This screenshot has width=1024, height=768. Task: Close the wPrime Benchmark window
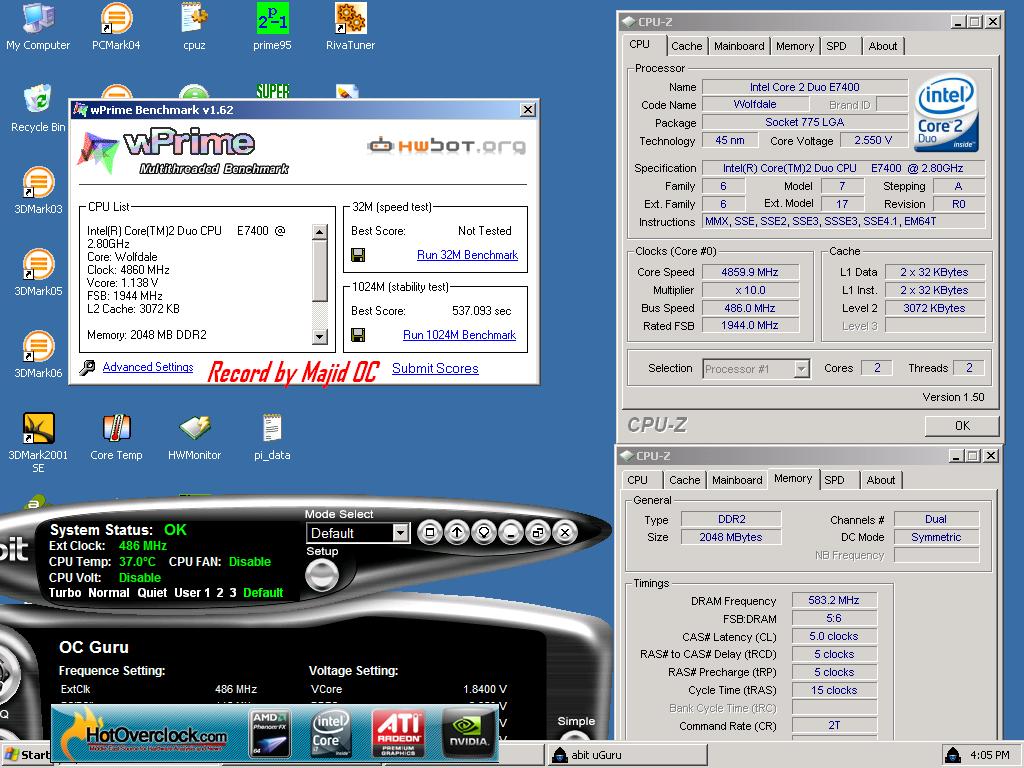(528, 110)
